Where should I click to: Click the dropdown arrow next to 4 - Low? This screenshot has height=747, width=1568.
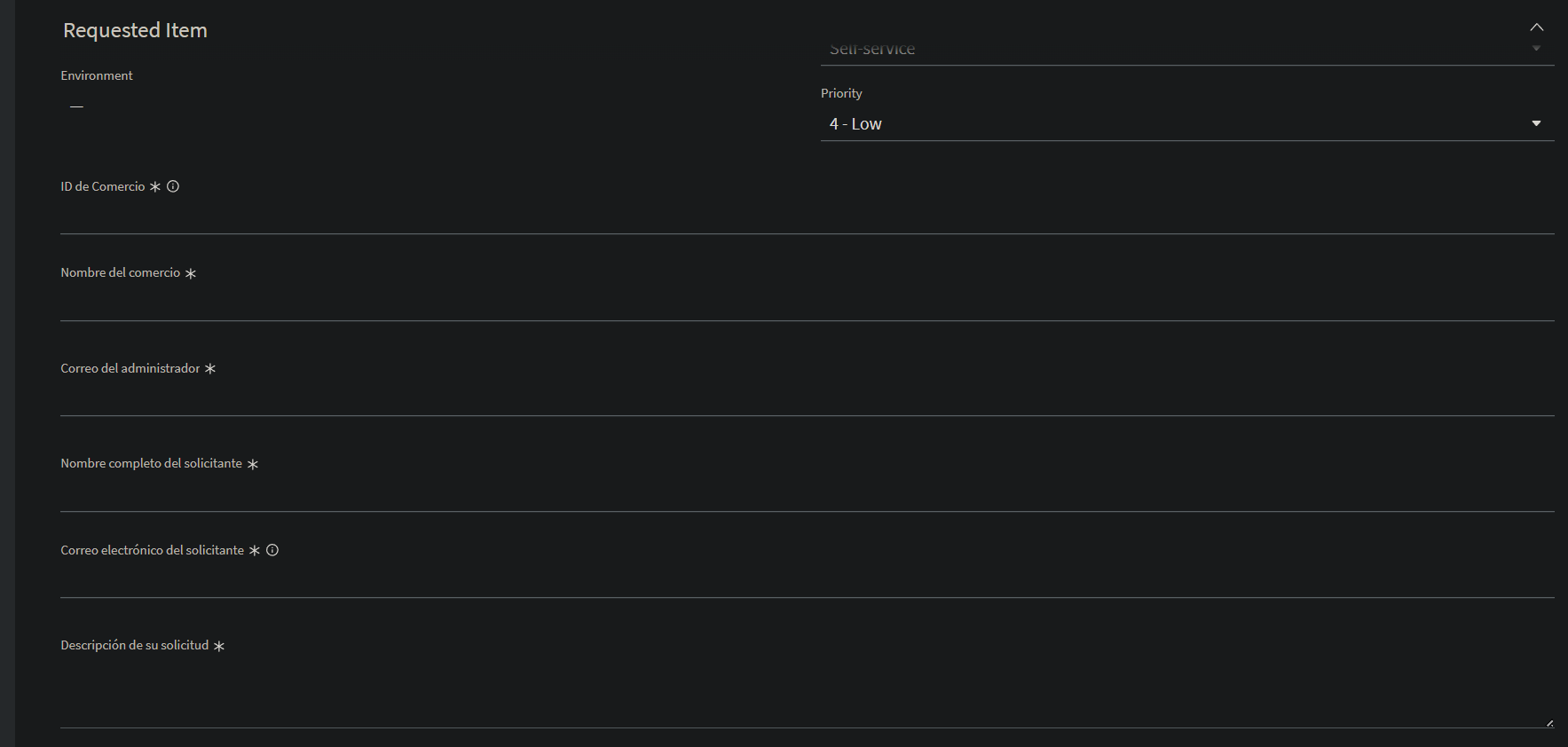pos(1537,123)
